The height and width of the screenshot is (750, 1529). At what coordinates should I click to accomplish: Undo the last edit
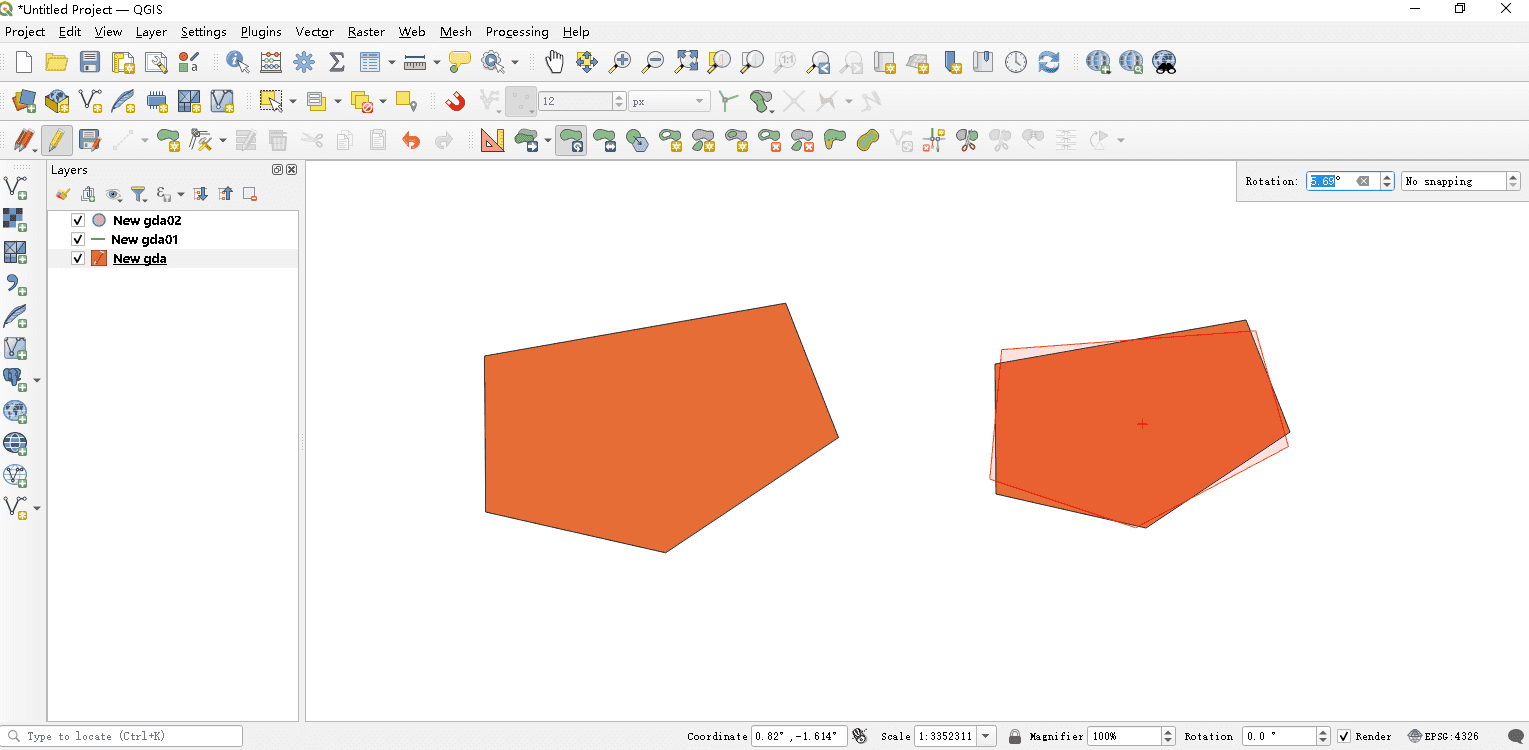411,140
